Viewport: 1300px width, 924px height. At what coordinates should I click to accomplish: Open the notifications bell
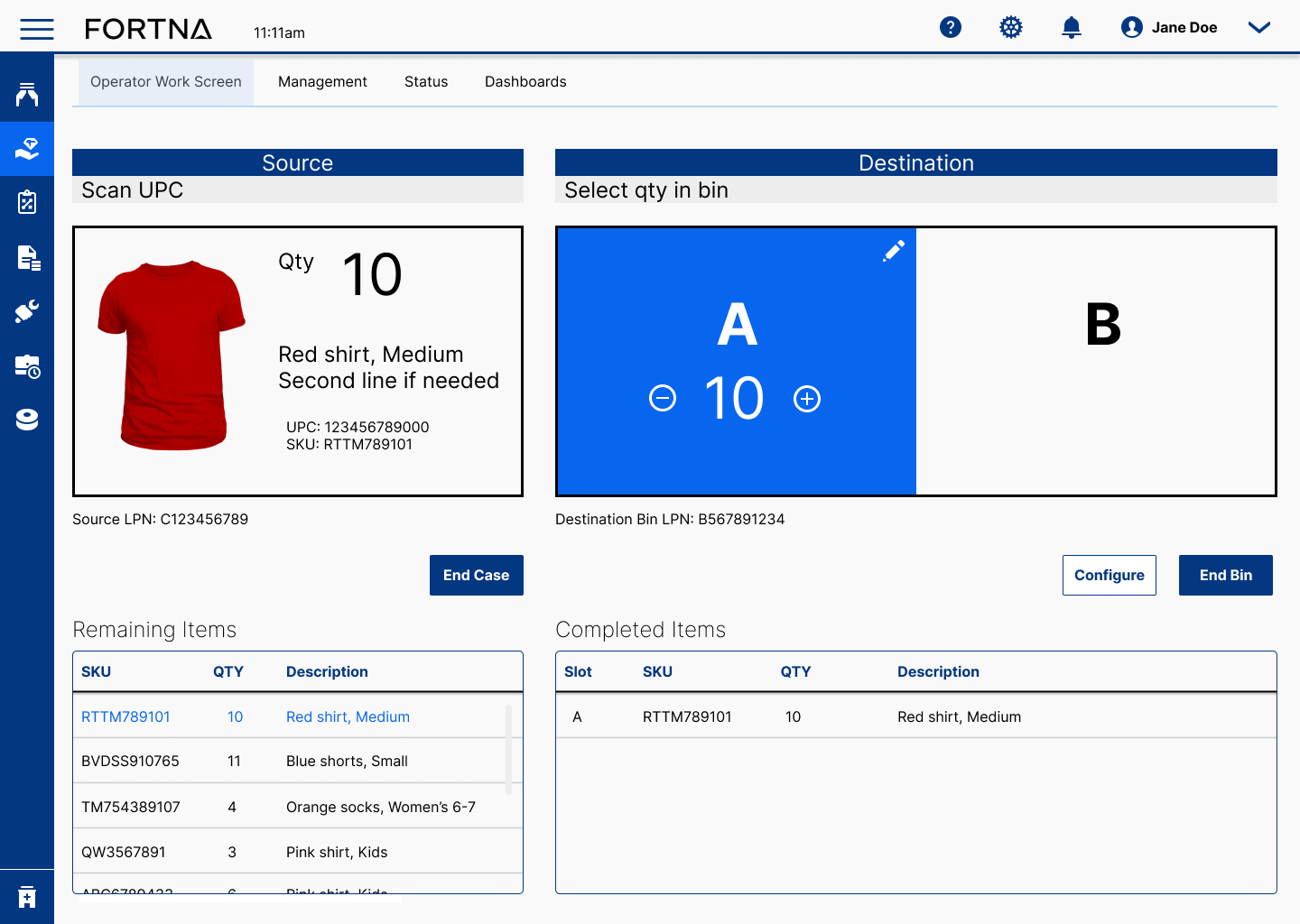pyautogui.click(x=1072, y=27)
